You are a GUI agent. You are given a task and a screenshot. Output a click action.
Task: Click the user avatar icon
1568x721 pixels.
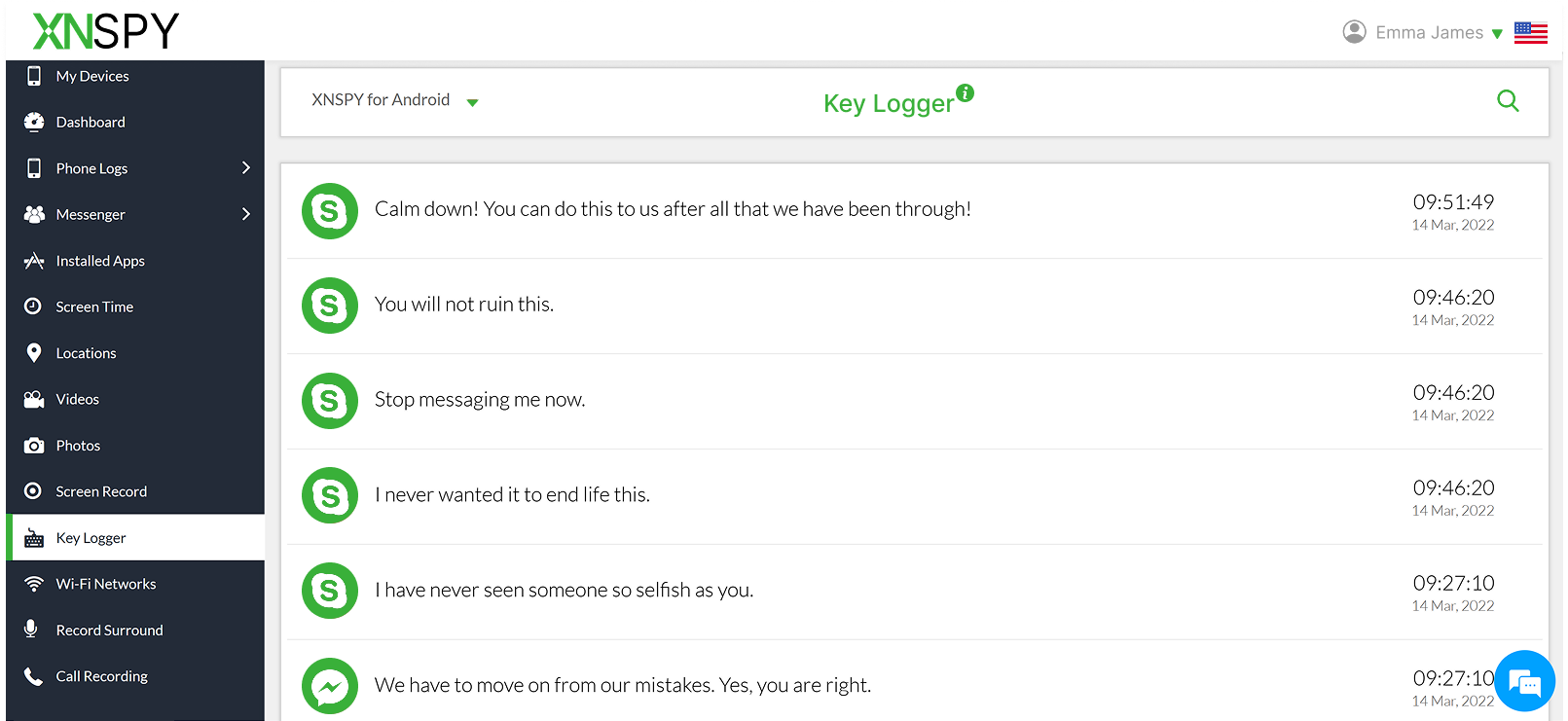[x=1354, y=32]
